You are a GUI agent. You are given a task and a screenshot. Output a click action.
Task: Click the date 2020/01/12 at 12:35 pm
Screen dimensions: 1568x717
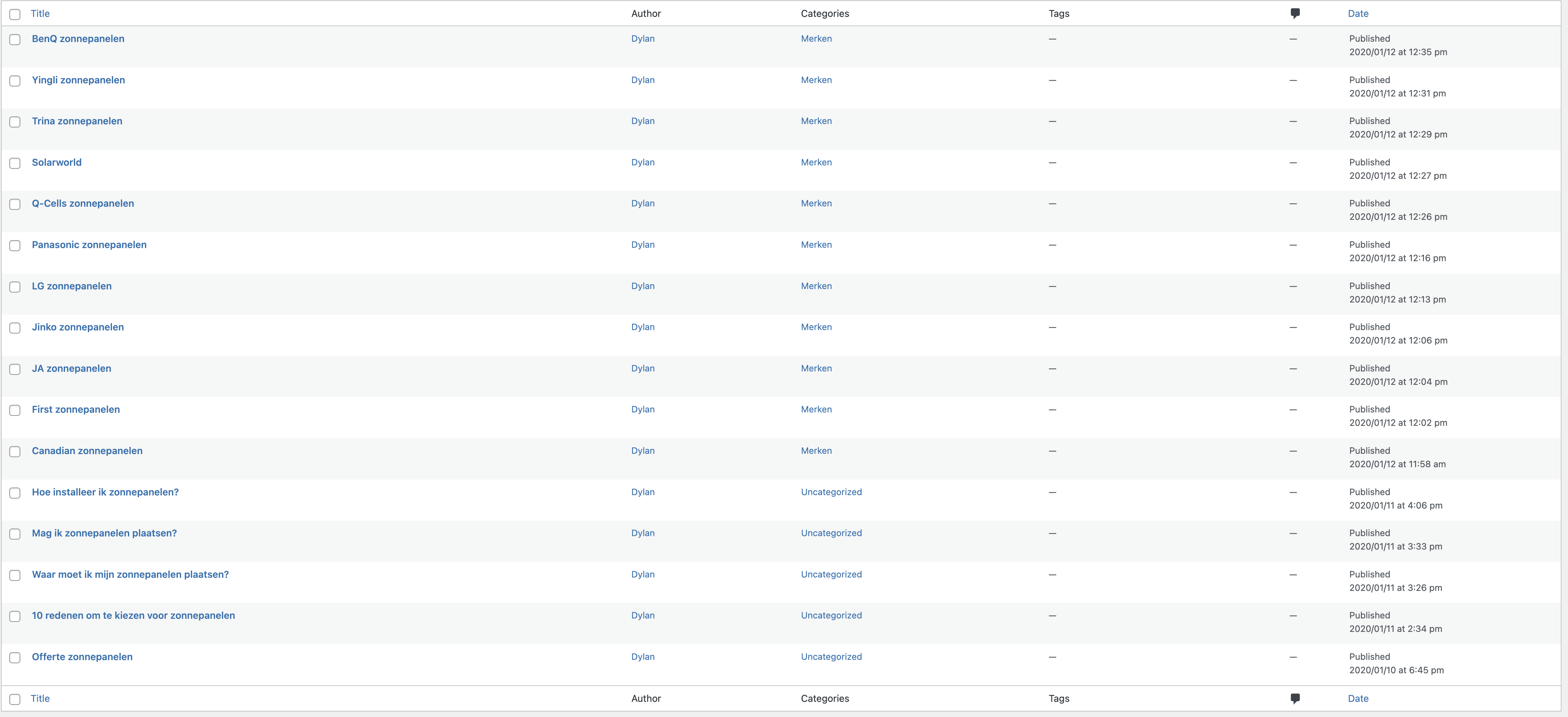1398,52
